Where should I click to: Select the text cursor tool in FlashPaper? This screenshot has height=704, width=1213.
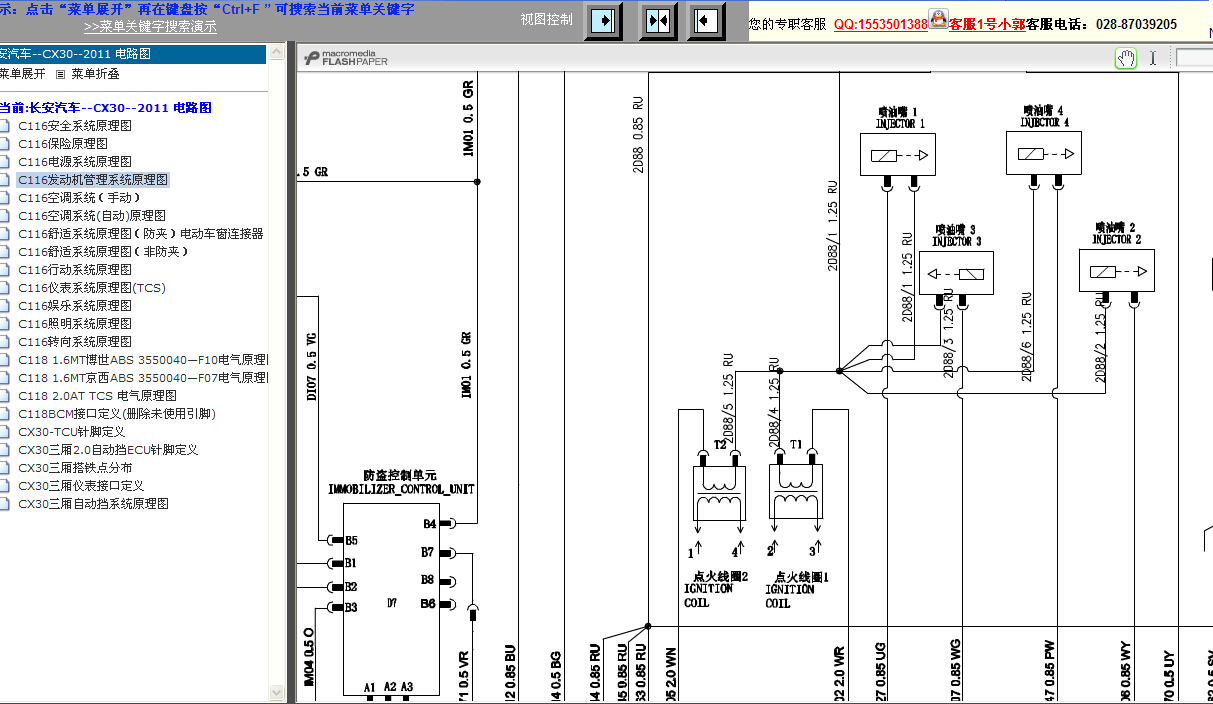[x=1152, y=58]
